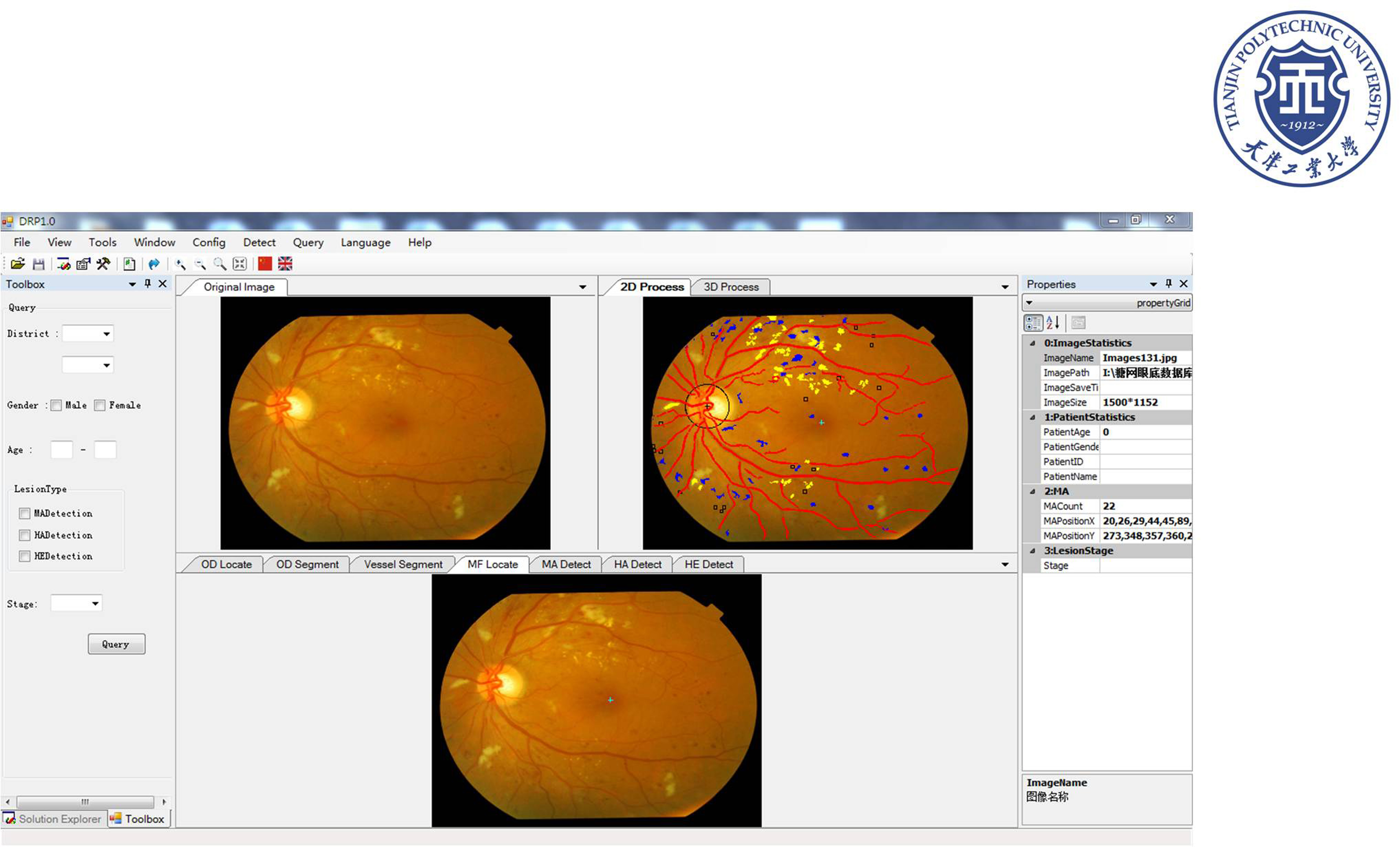Collapse the 2:MA property group
1400x847 pixels.
tap(1032, 492)
